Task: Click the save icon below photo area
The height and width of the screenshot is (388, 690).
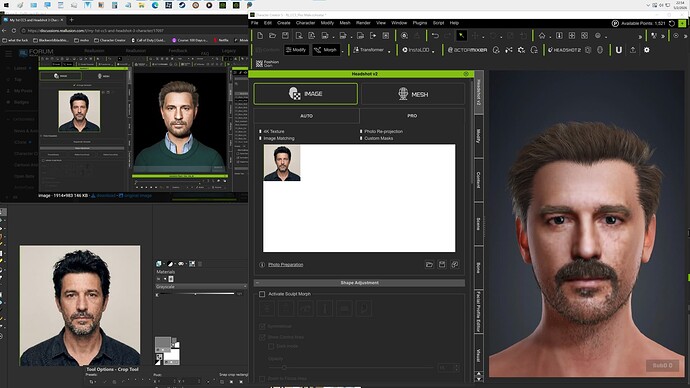Action: [442, 264]
